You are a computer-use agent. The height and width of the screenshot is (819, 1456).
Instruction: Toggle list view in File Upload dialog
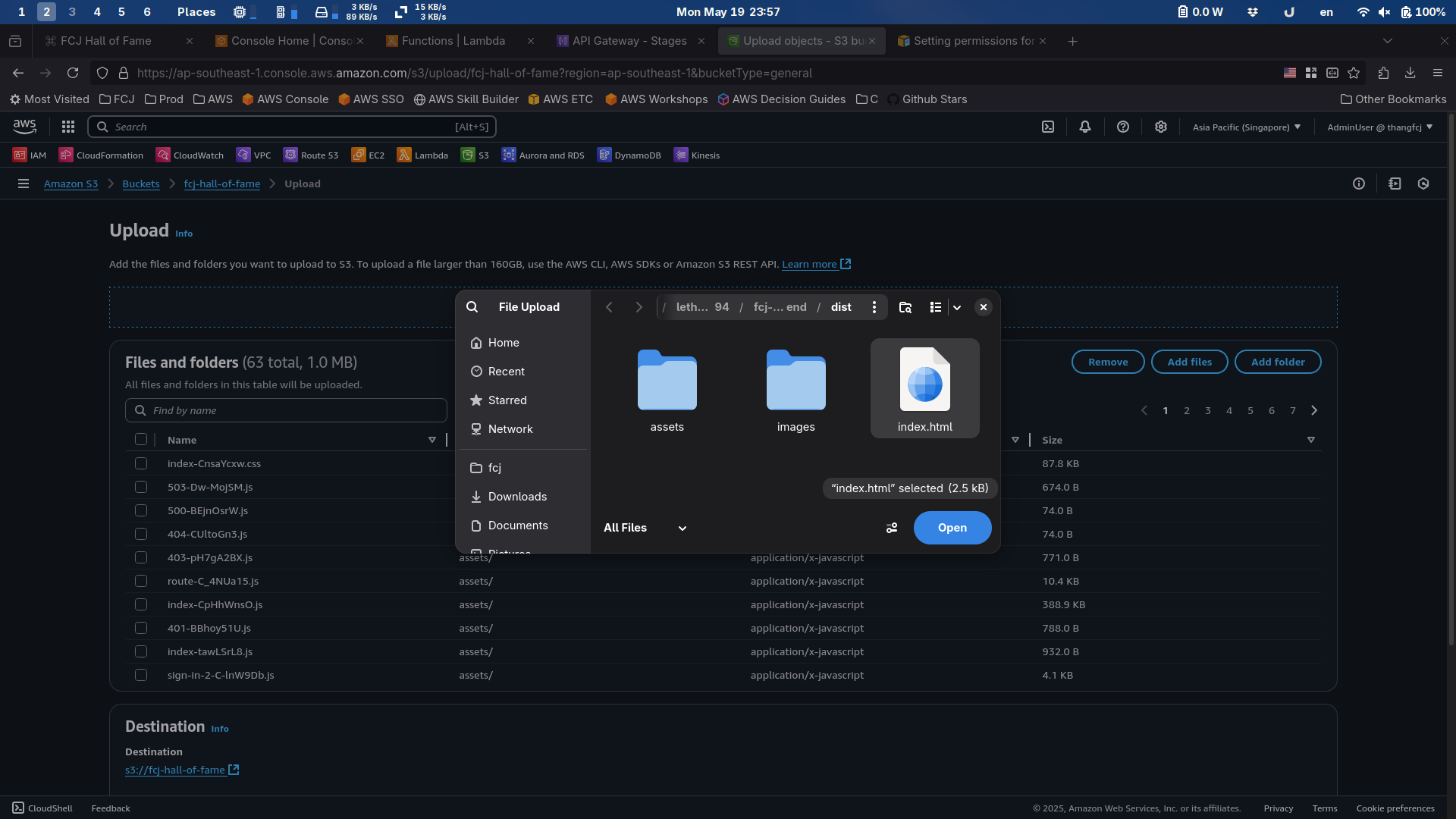pos(936,306)
